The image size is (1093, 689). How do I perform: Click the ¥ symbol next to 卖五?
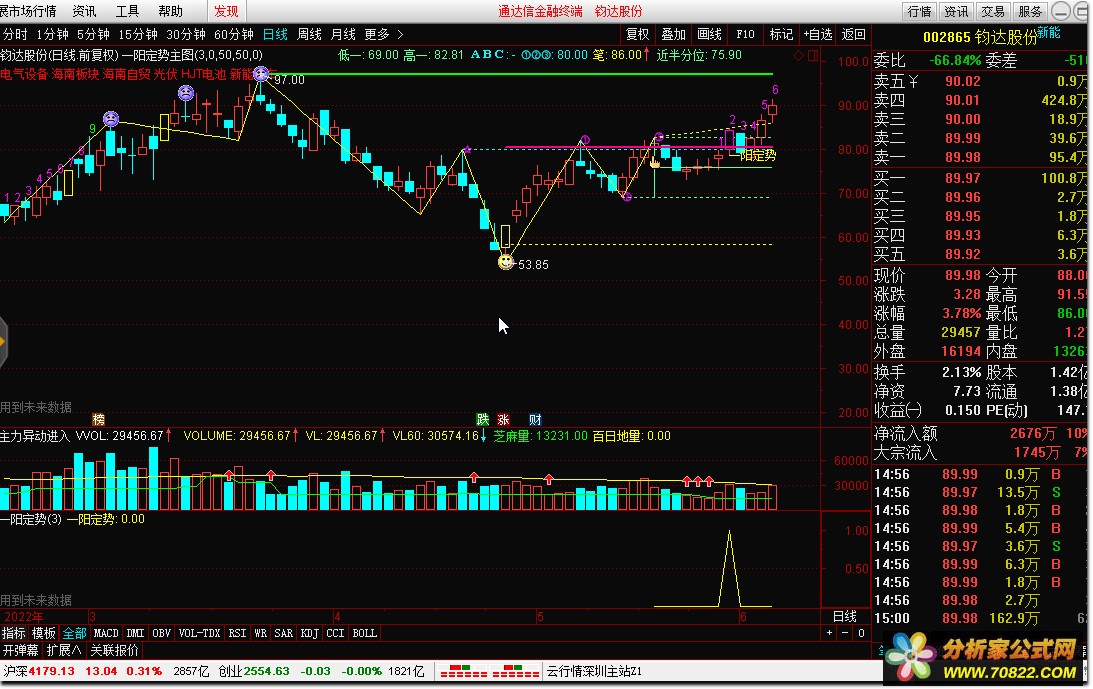pos(912,82)
